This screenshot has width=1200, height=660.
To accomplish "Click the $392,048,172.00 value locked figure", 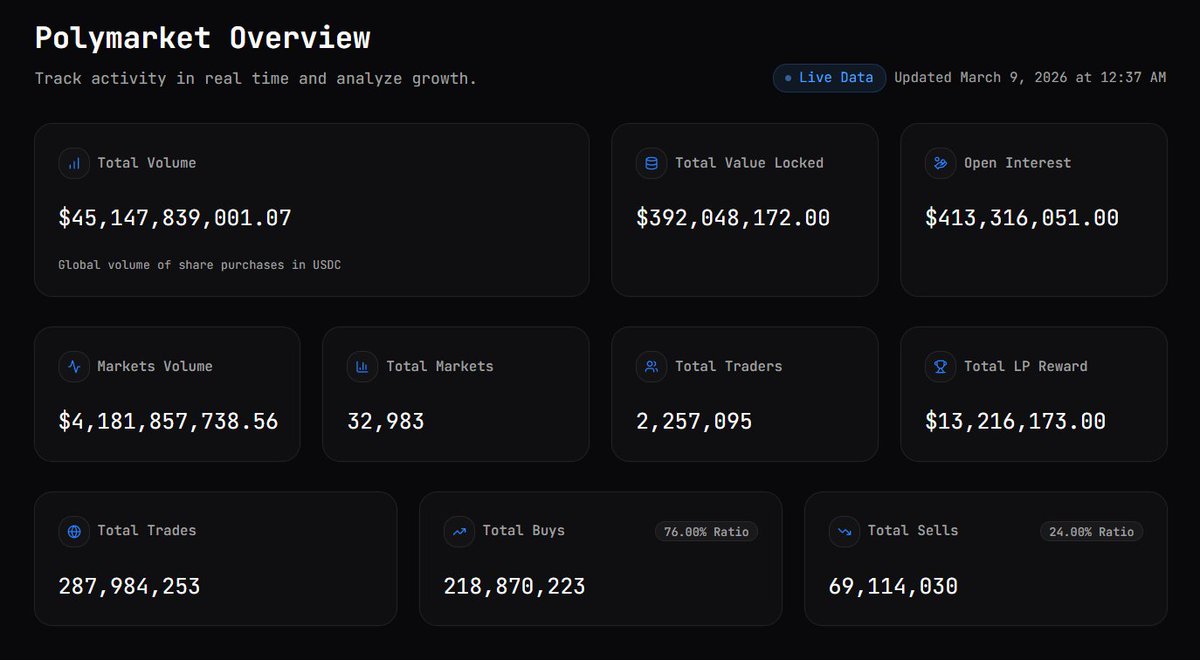I will coord(733,218).
